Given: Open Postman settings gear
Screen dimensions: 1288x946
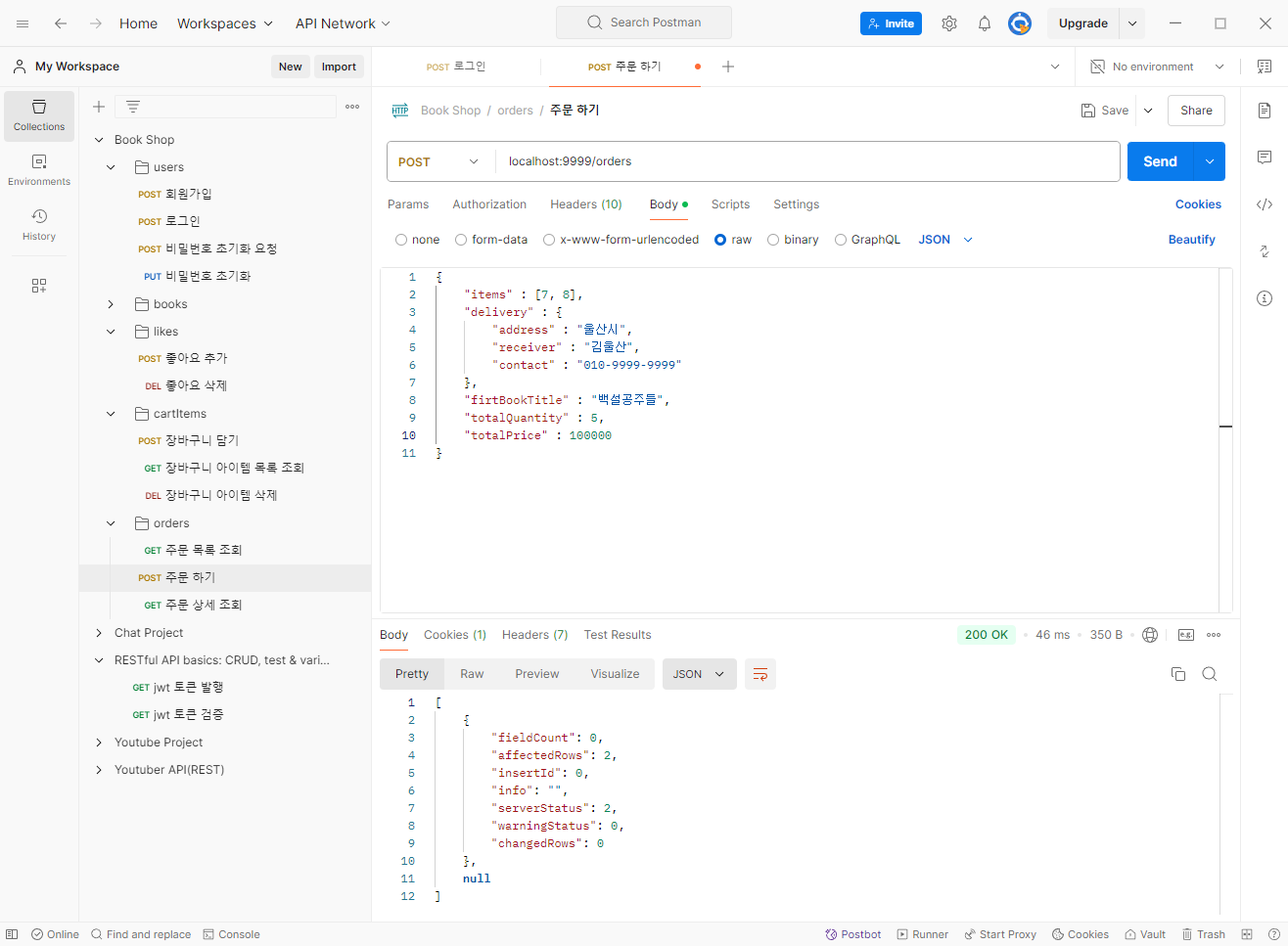Looking at the screenshot, I should pyautogui.click(x=949, y=23).
